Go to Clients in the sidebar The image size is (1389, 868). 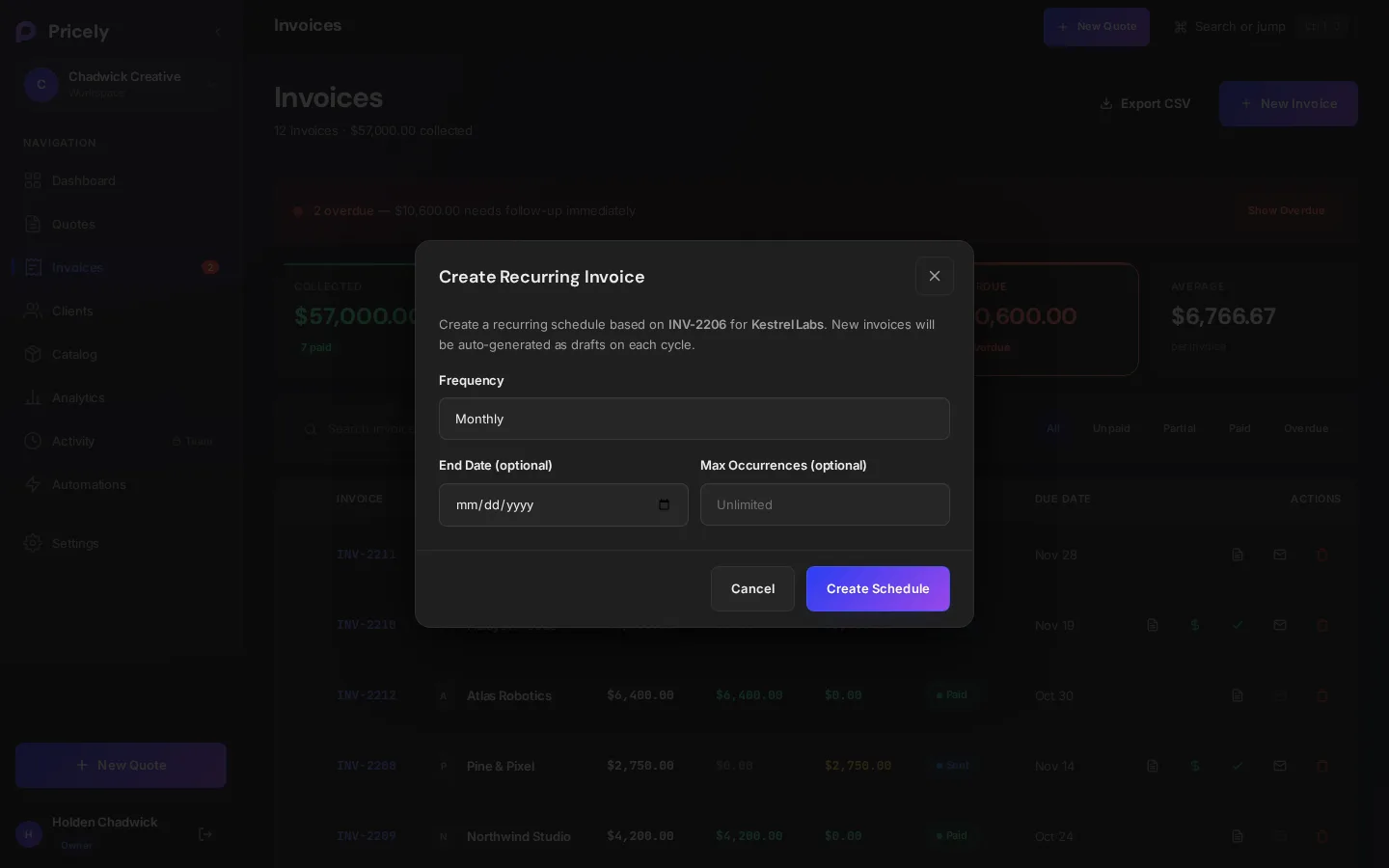[121, 311]
